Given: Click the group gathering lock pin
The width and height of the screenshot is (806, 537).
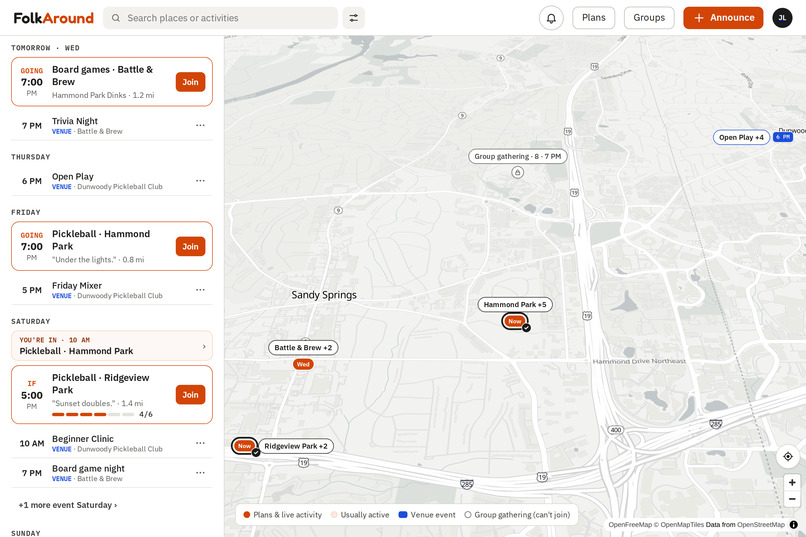Looking at the screenshot, I should pos(518,172).
